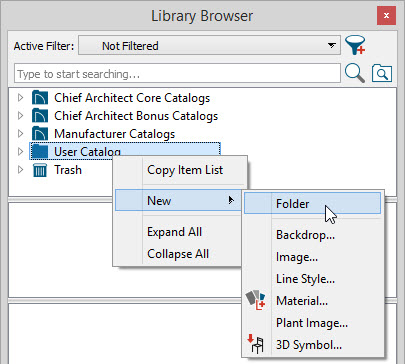Open the search options folder icon
This screenshot has width=405, height=364.
click(382, 73)
